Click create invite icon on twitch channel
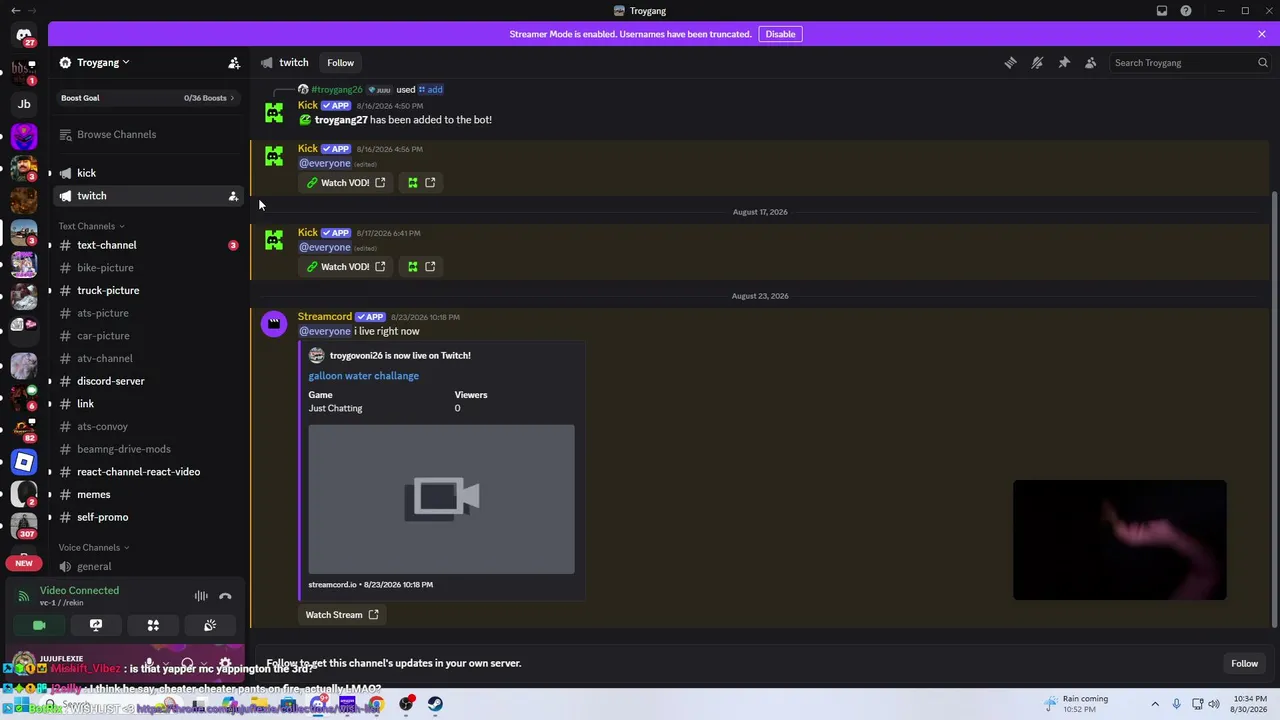 pos(233,196)
